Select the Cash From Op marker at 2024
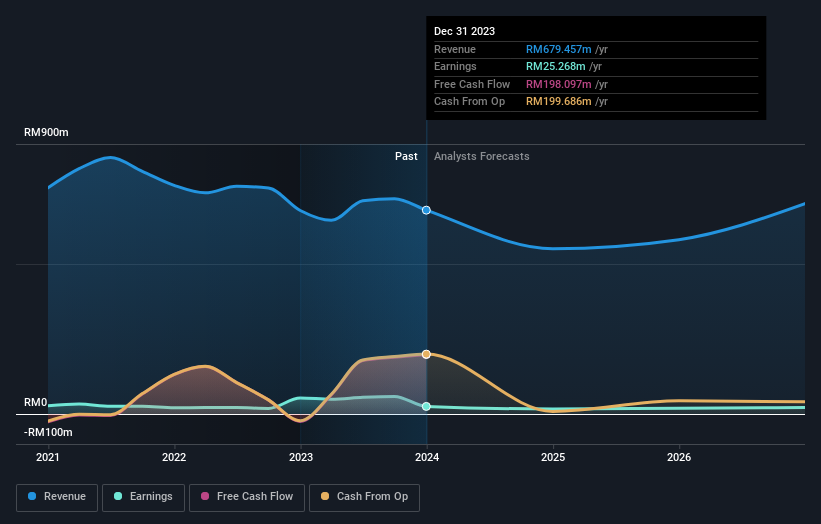The height and width of the screenshot is (524, 821). tap(426, 354)
